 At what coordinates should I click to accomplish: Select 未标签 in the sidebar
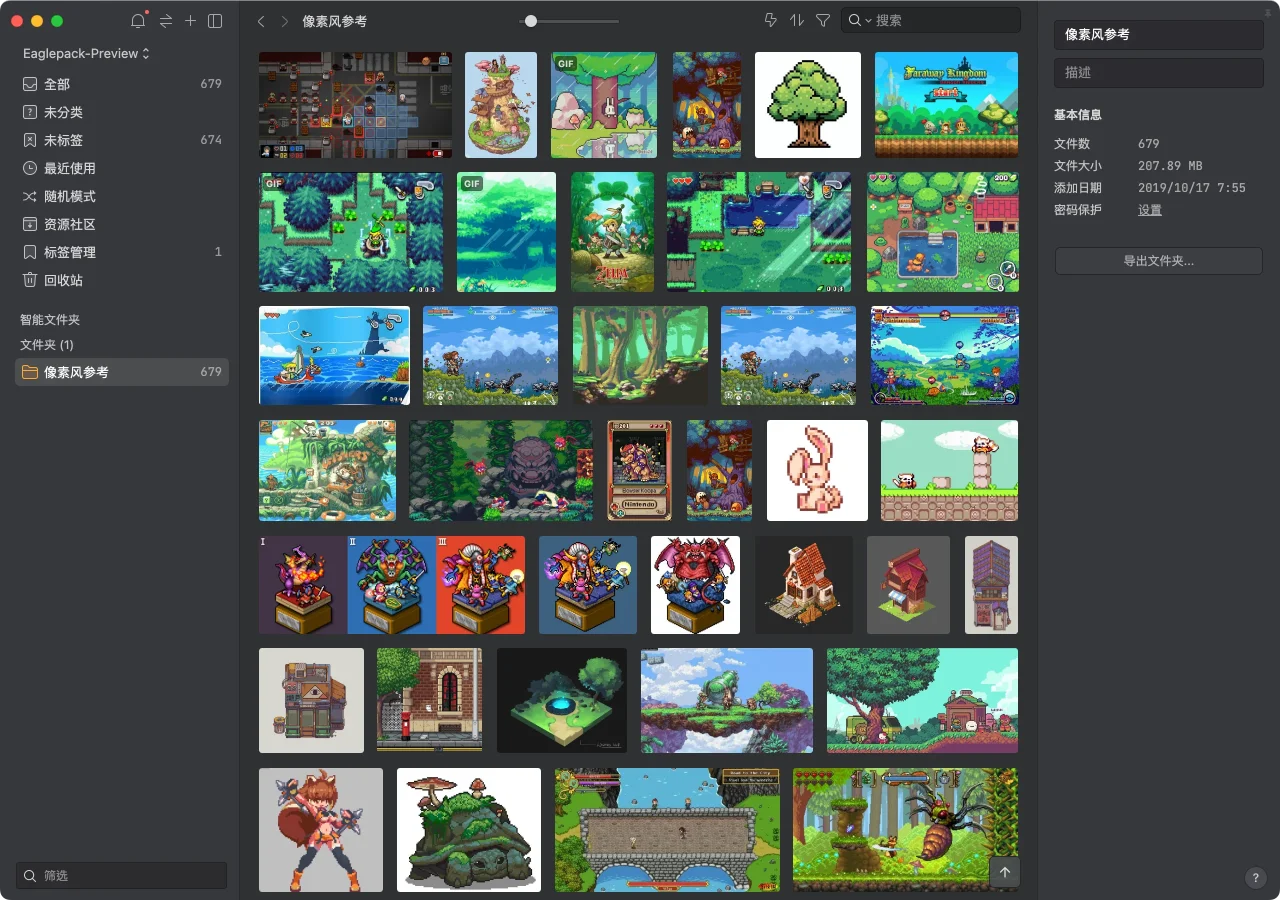click(122, 140)
